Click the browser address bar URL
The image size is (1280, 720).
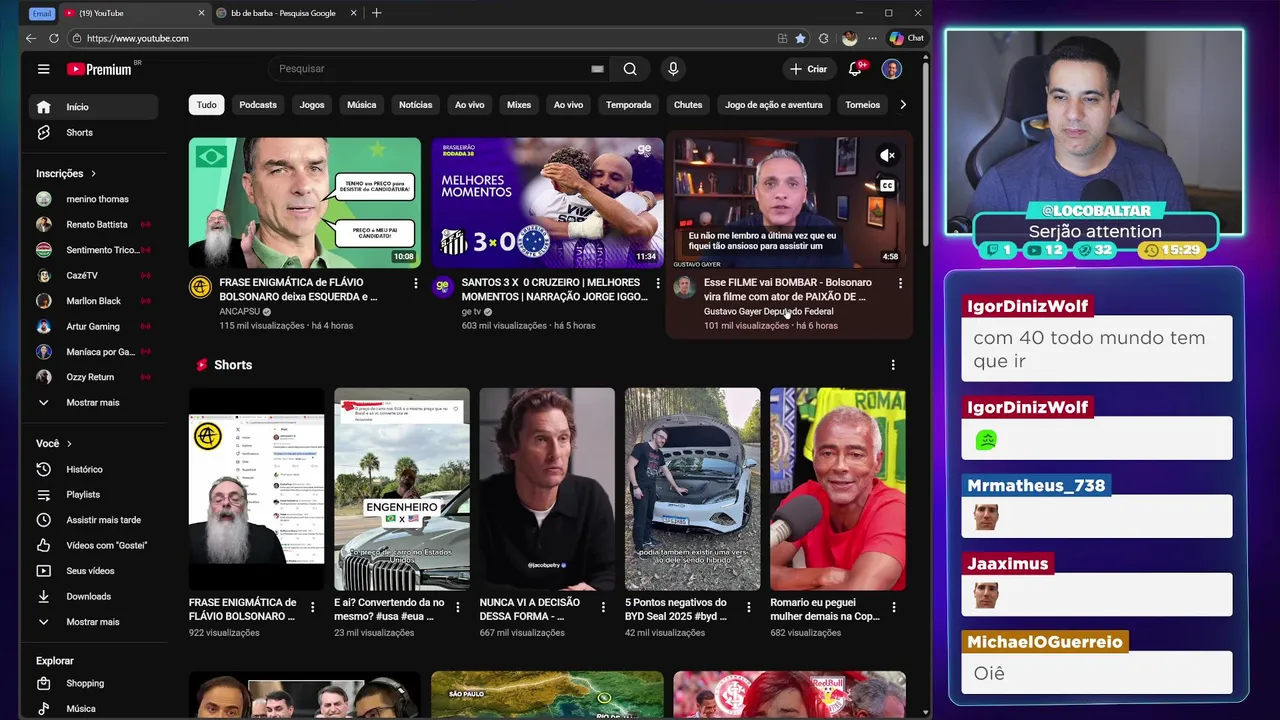[x=138, y=38]
